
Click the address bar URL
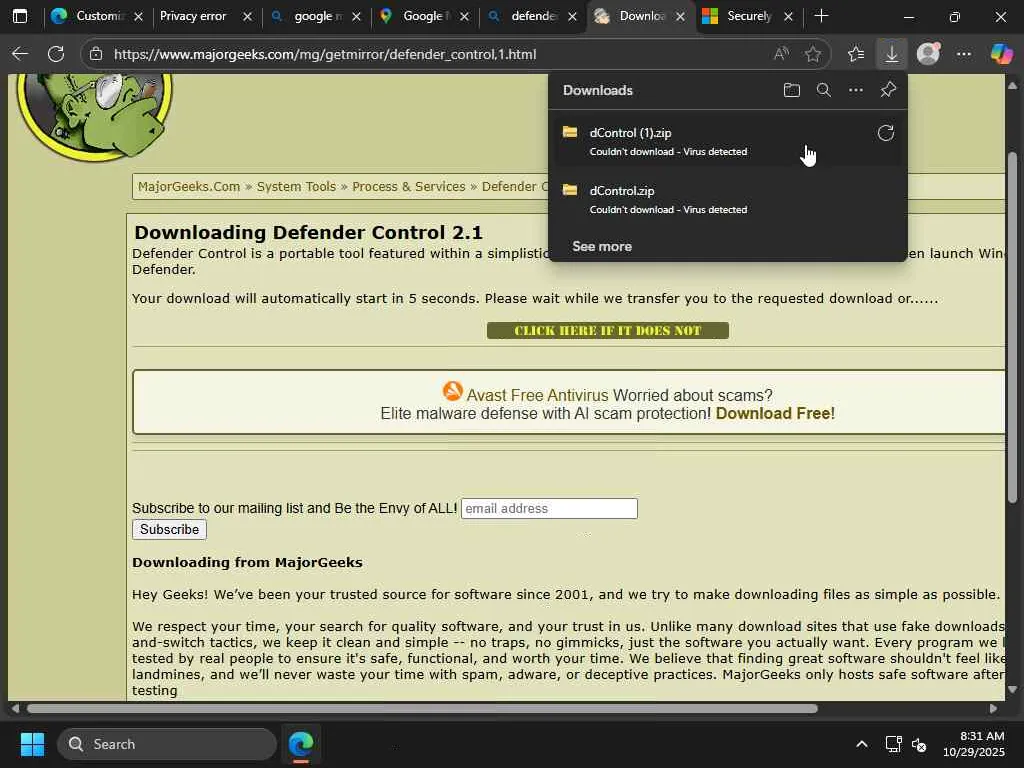point(325,54)
